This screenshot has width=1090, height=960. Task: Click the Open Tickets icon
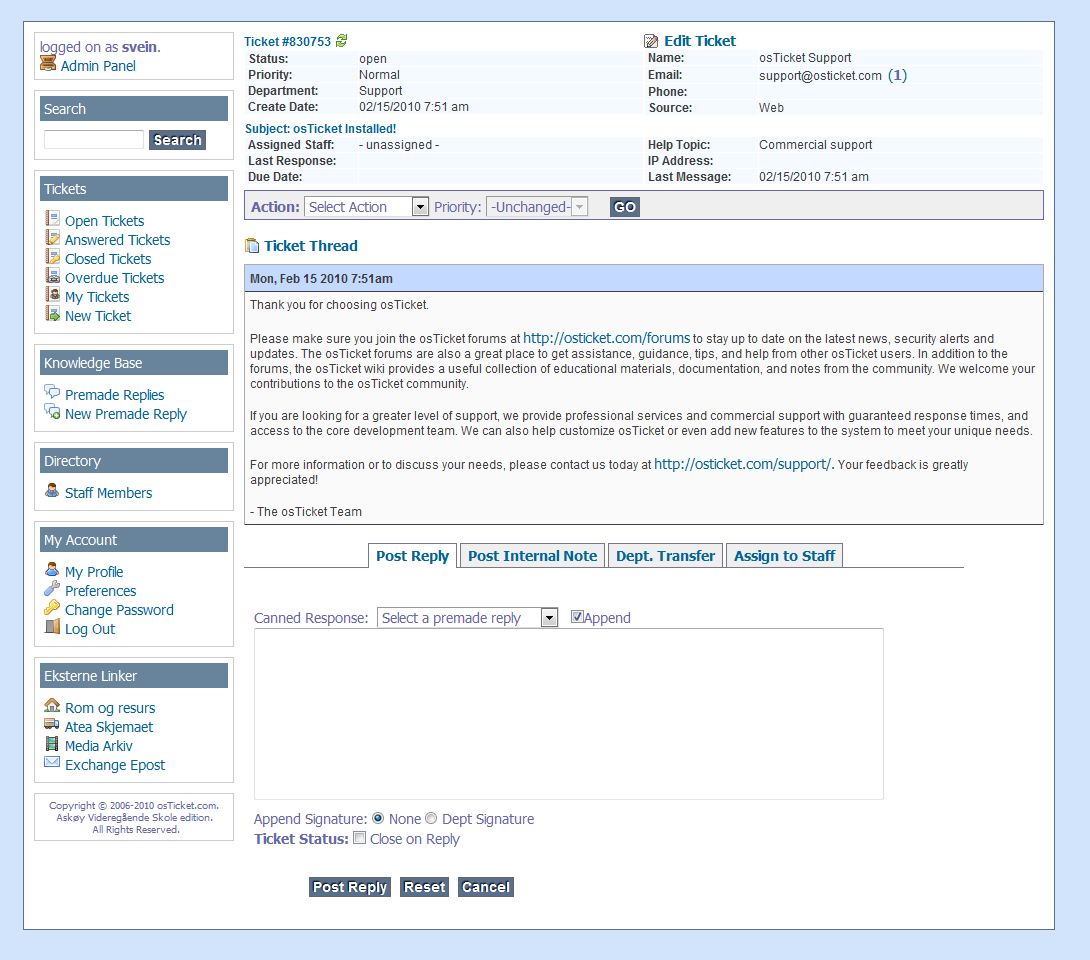click(x=52, y=218)
